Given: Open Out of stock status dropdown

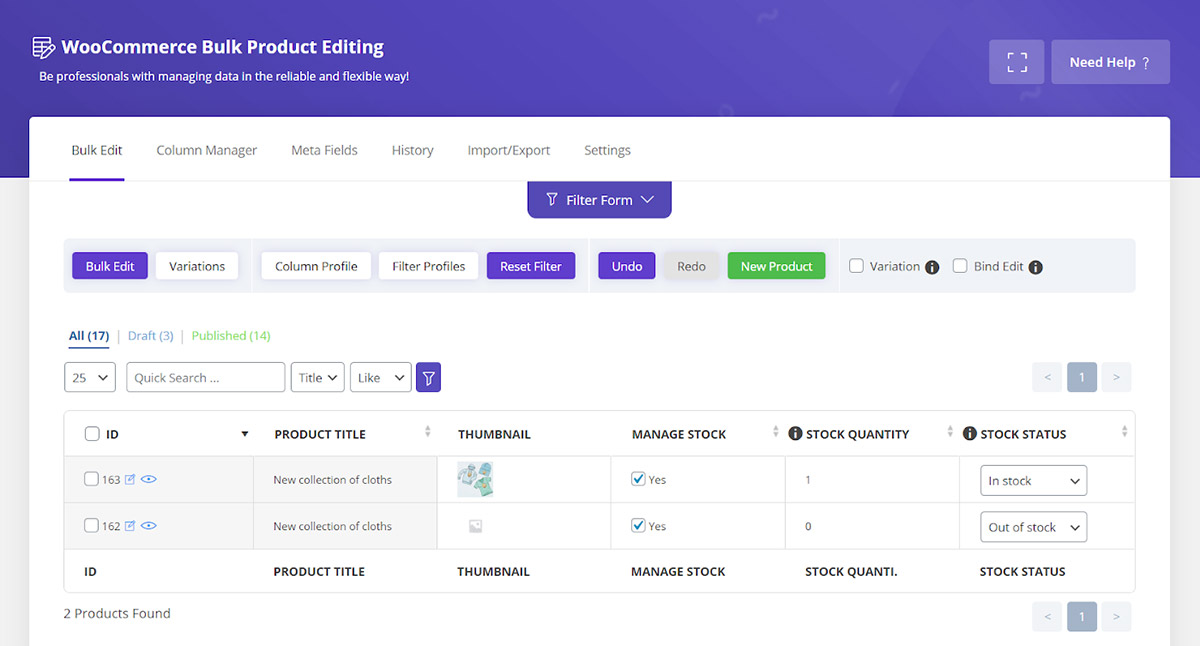Looking at the screenshot, I should tap(1033, 527).
